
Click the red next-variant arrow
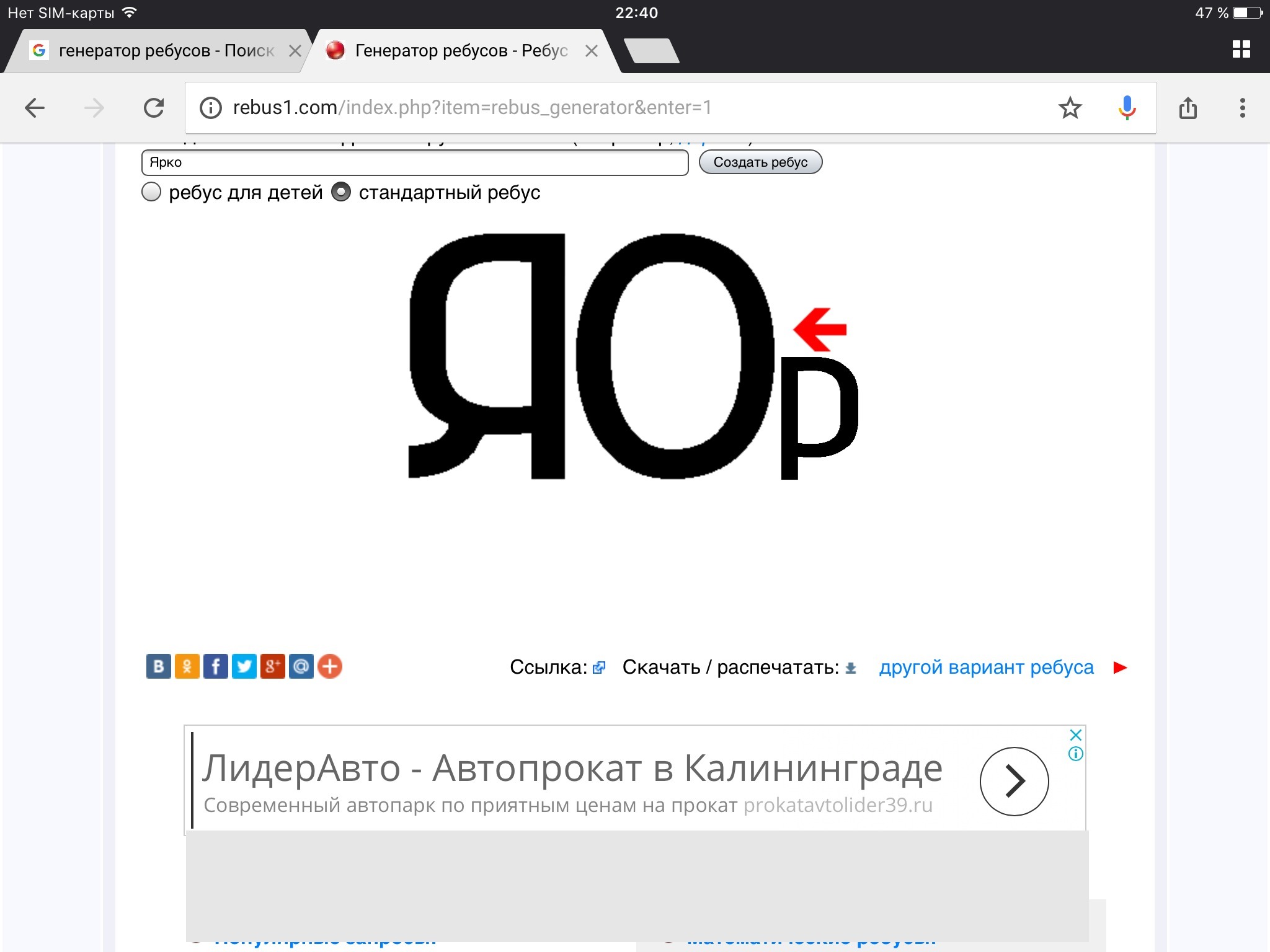point(1120,668)
